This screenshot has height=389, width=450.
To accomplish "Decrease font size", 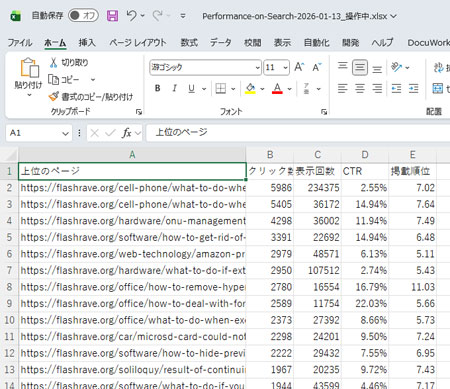I will [x=317, y=67].
